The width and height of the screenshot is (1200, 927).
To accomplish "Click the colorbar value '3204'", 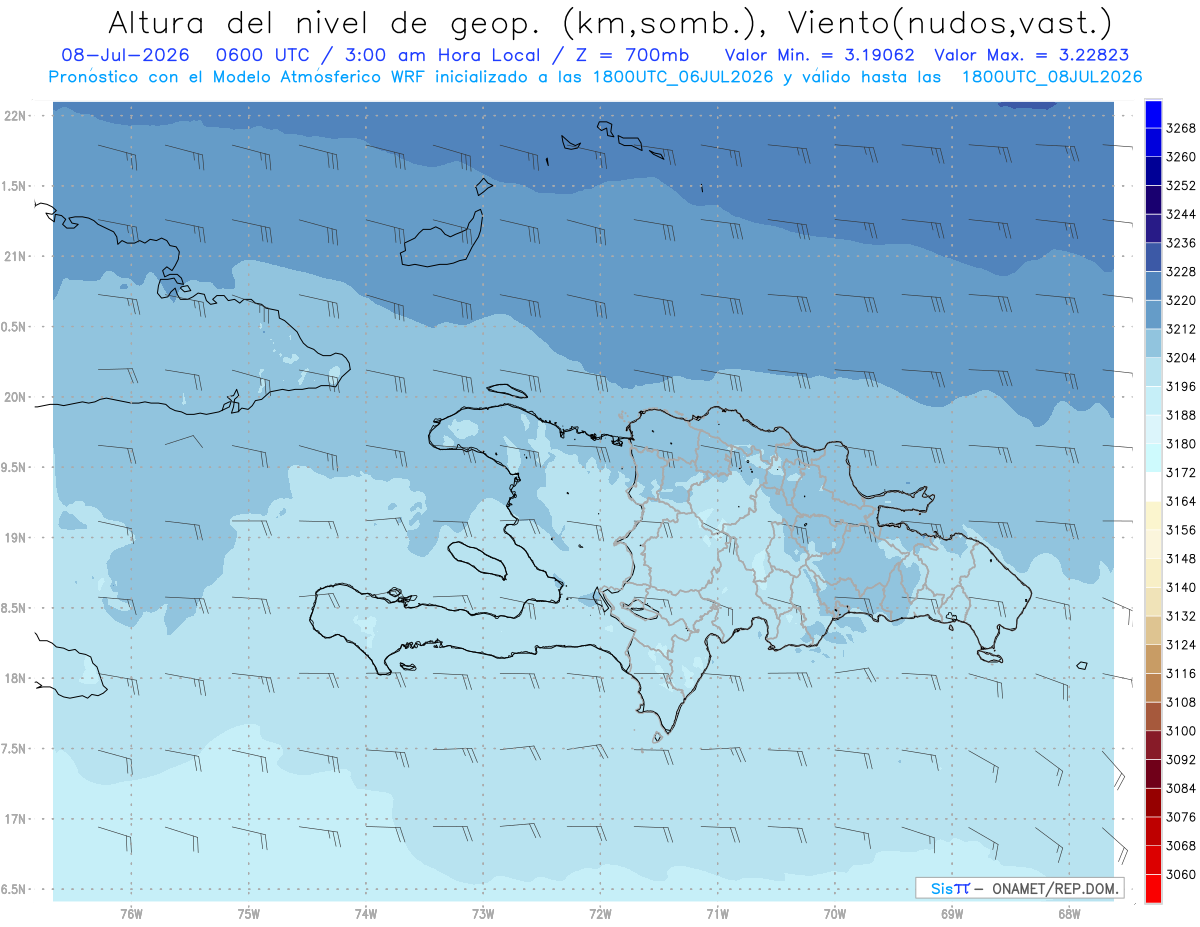I will tap(1181, 357).
